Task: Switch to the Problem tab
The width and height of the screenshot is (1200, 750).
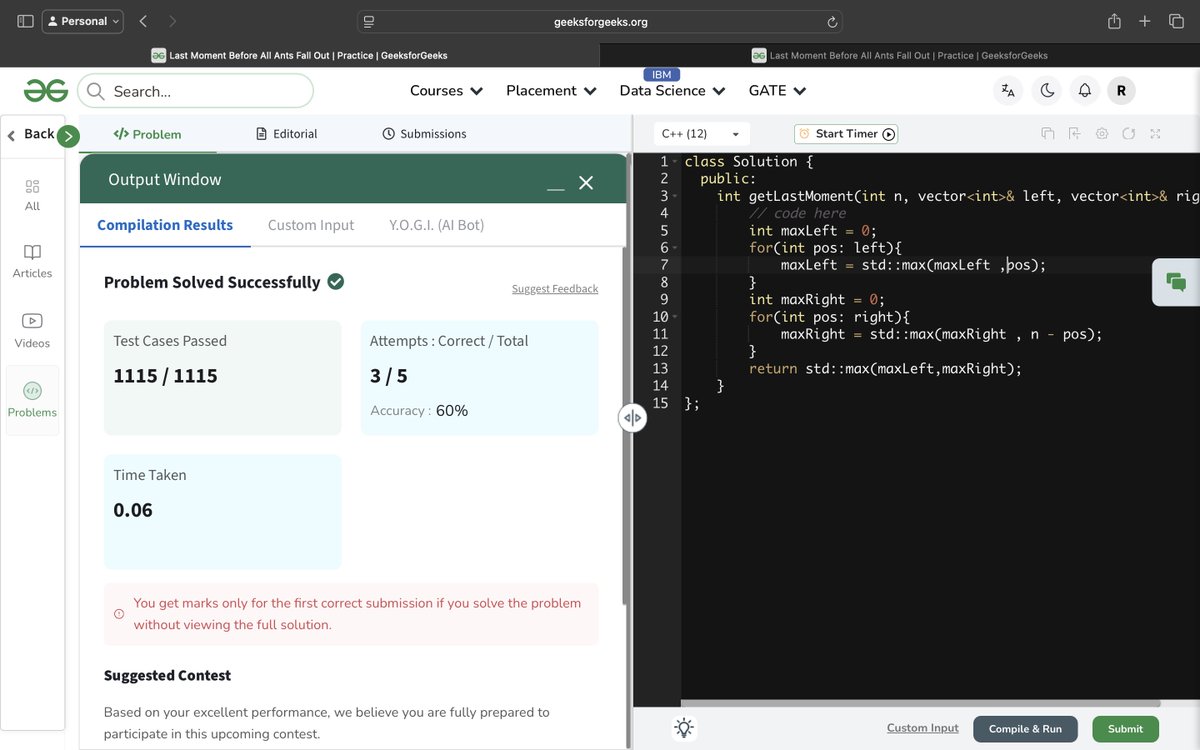Action: click(148, 134)
